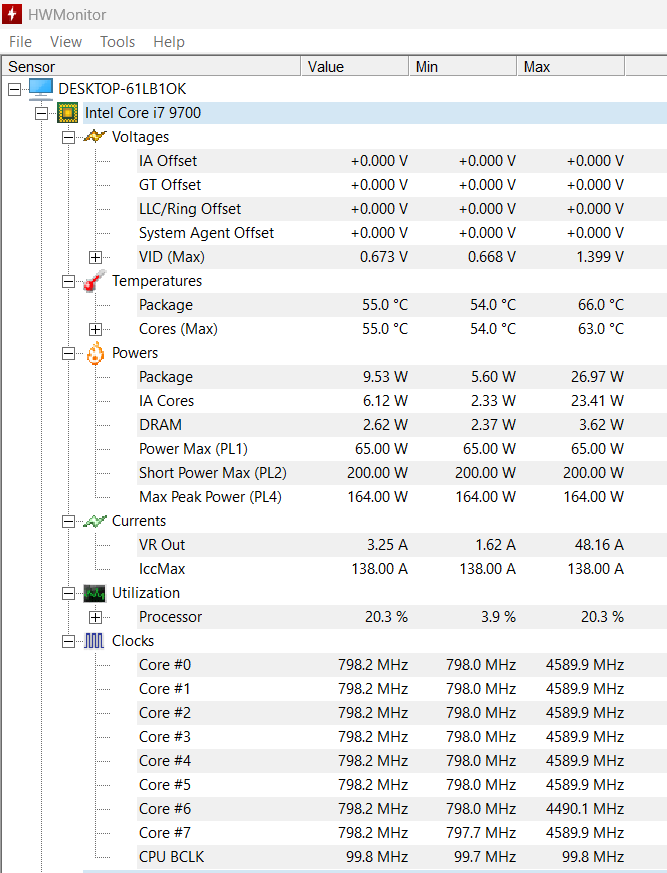Viewport: 667px width, 873px height.
Task: Select the Clocks group label
Action: [133, 641]
